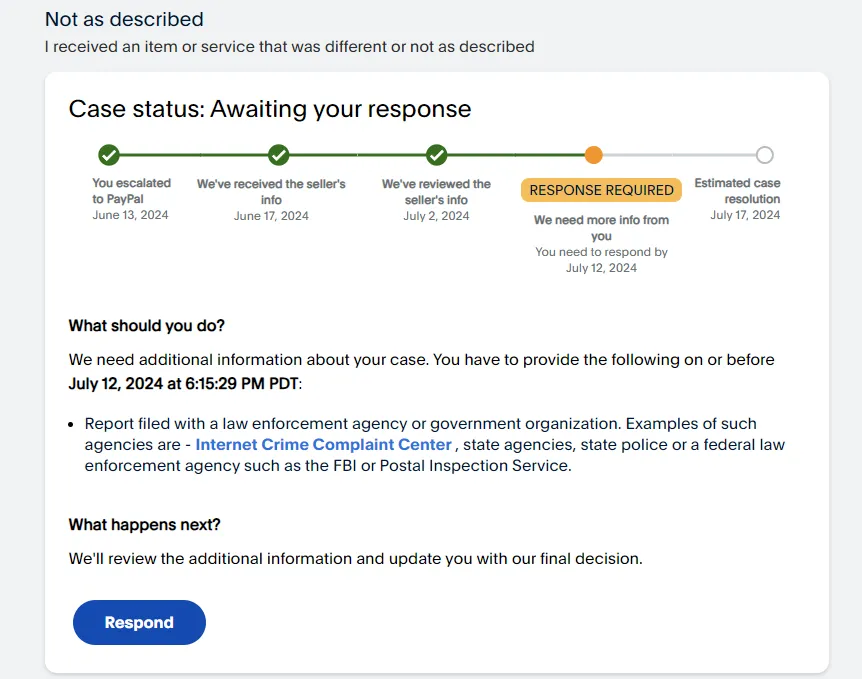Click the green checkmark for 'We've reviewed the seller's info'
Screen dimensions: 862x679
(436, 155)
